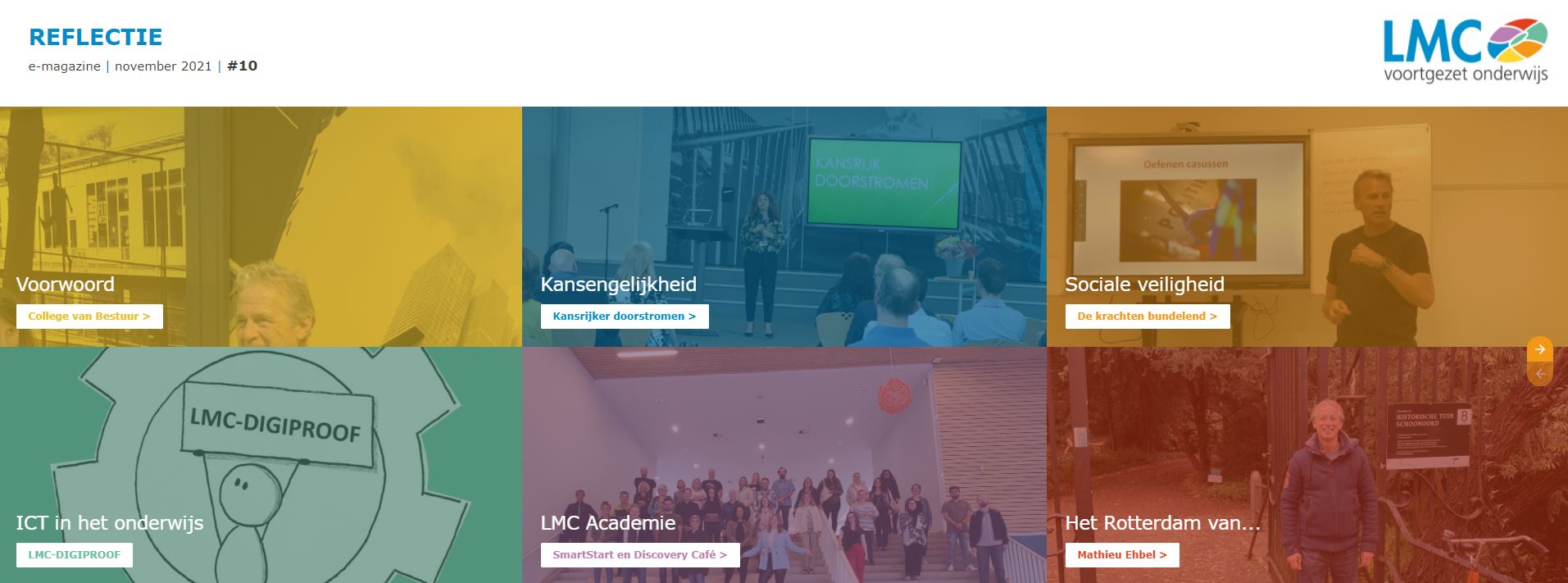The image size is (1568, 583).
Task: Open the Sociale veiligheid tile heading
Action: click(1145, 285)
